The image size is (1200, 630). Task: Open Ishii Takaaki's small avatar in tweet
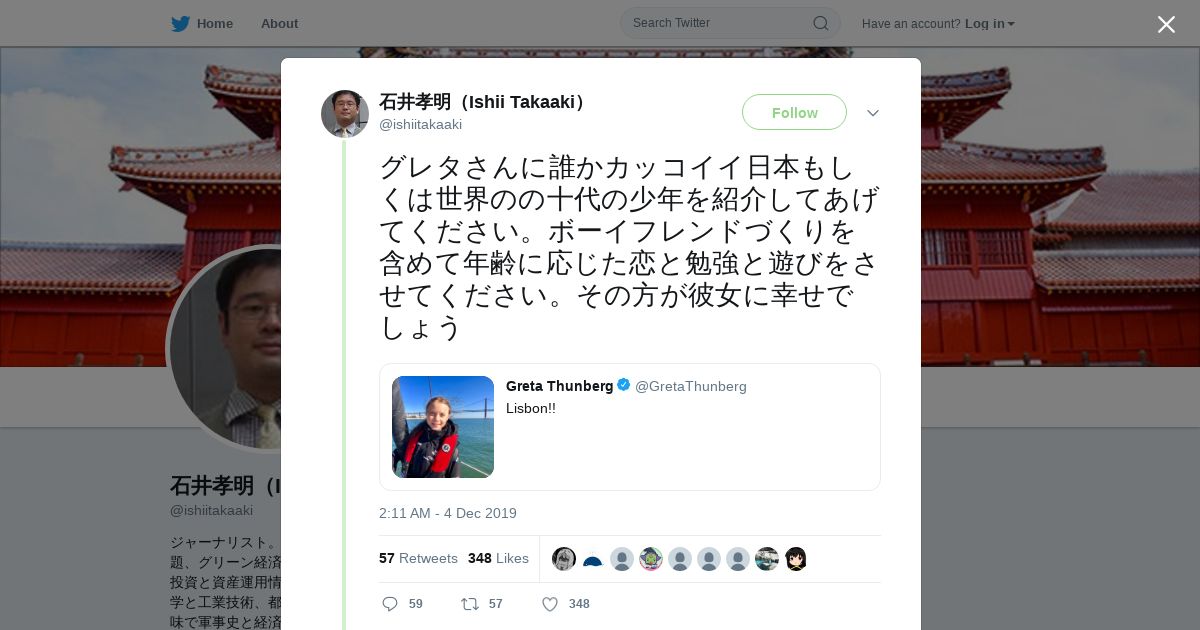coord(345,113)
